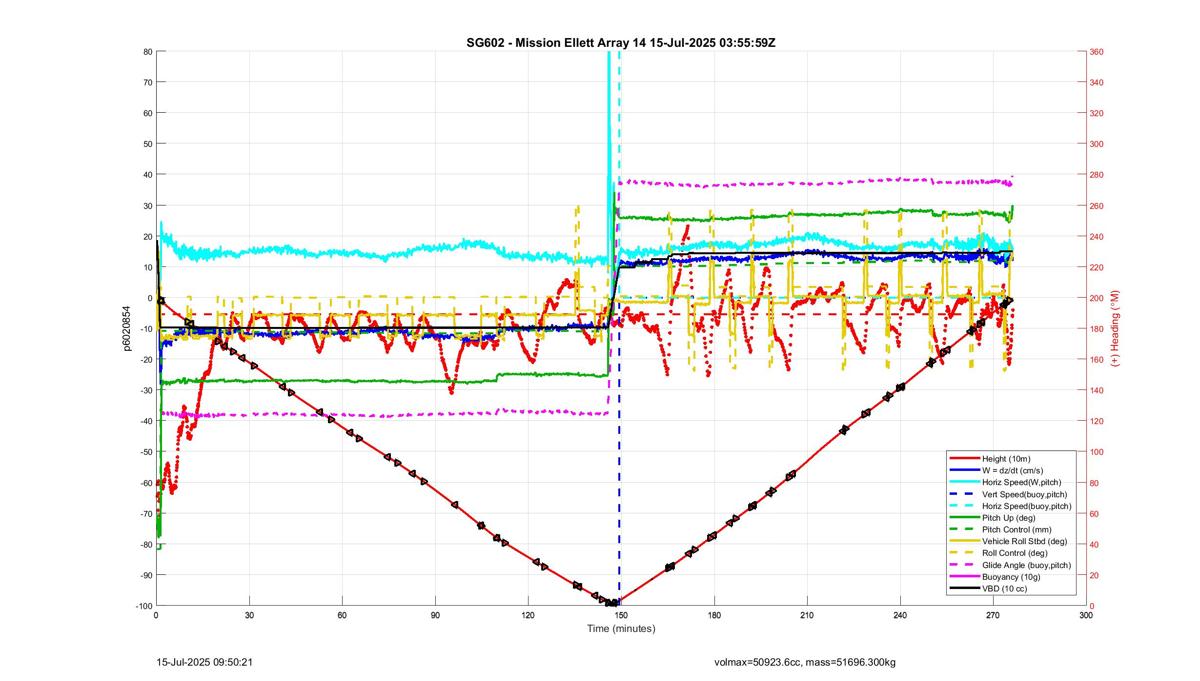Click the x-axis tick label '30'
1200x681 pixels.
pyautogui.click(x=249, y=615)
